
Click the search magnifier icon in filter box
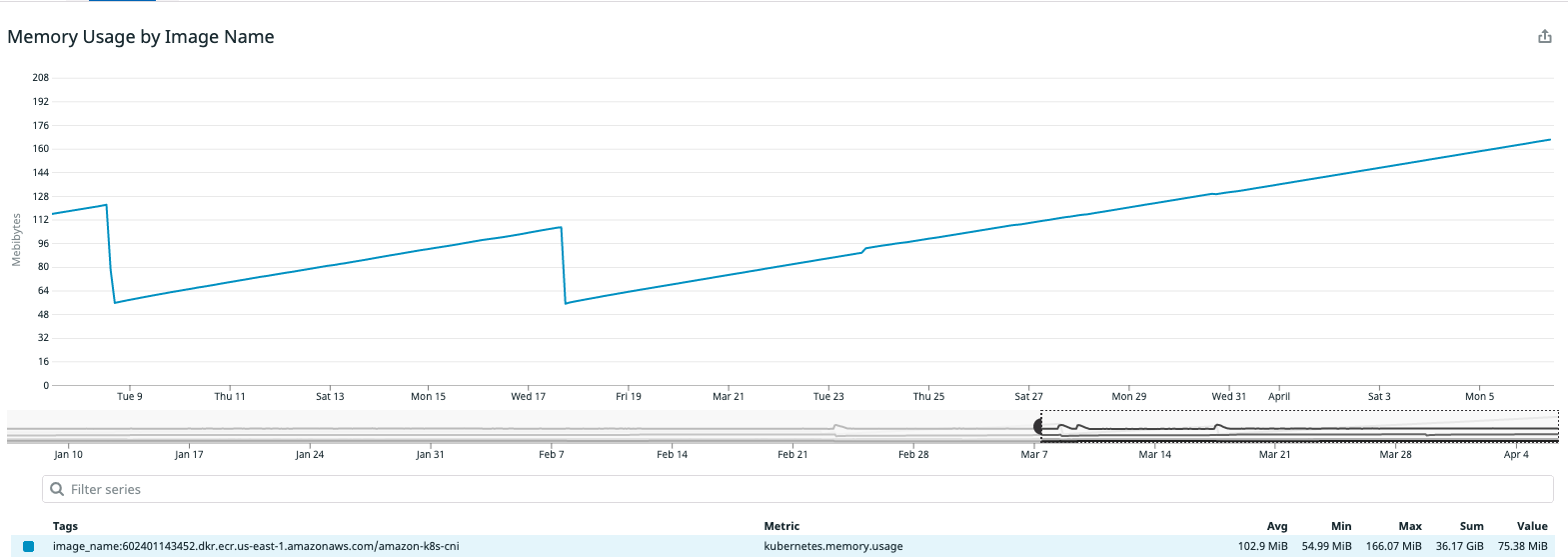(x=57, y=489)
